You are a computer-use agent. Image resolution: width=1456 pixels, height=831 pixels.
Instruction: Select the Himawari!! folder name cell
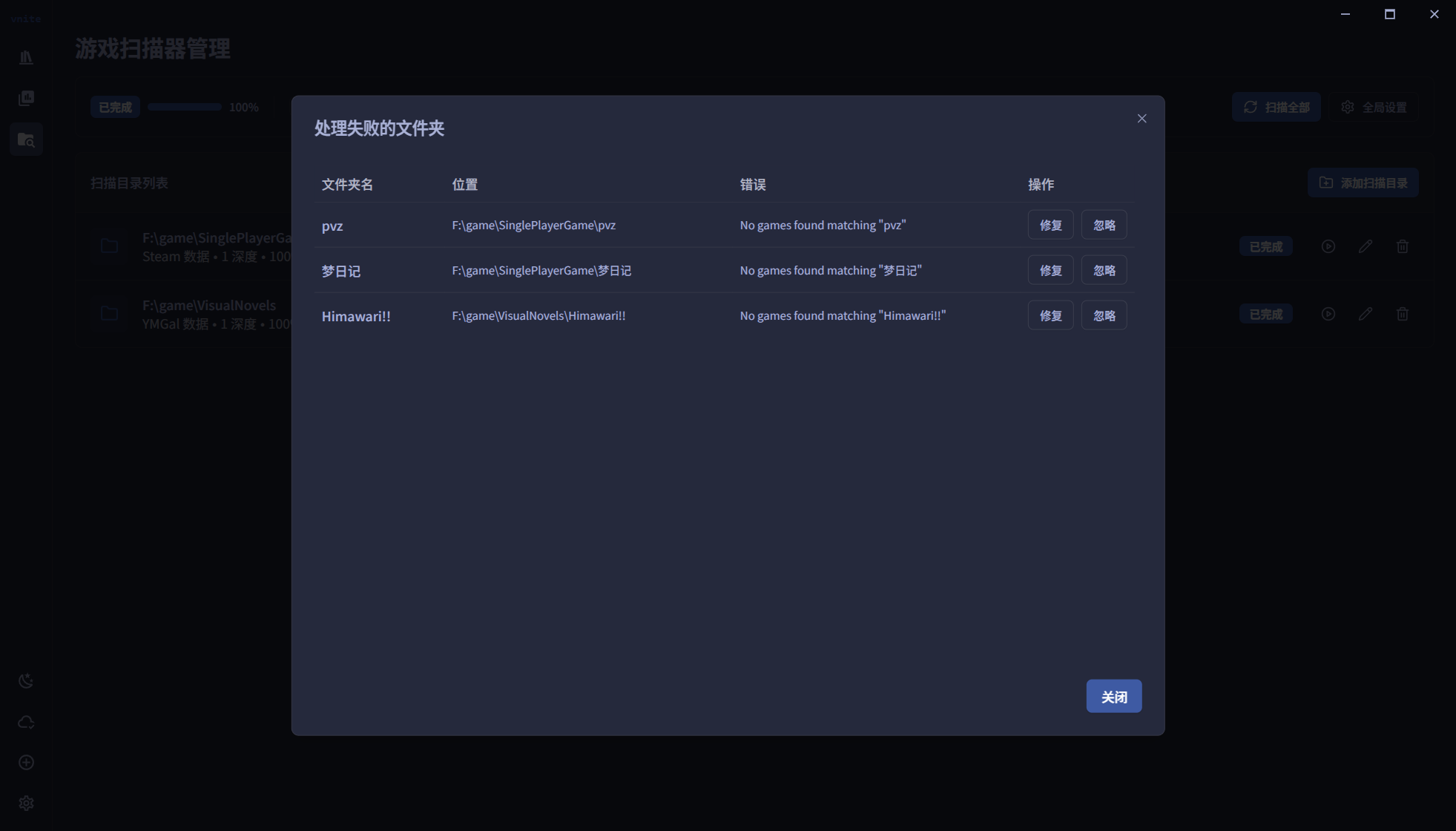[x=356, y=316]
